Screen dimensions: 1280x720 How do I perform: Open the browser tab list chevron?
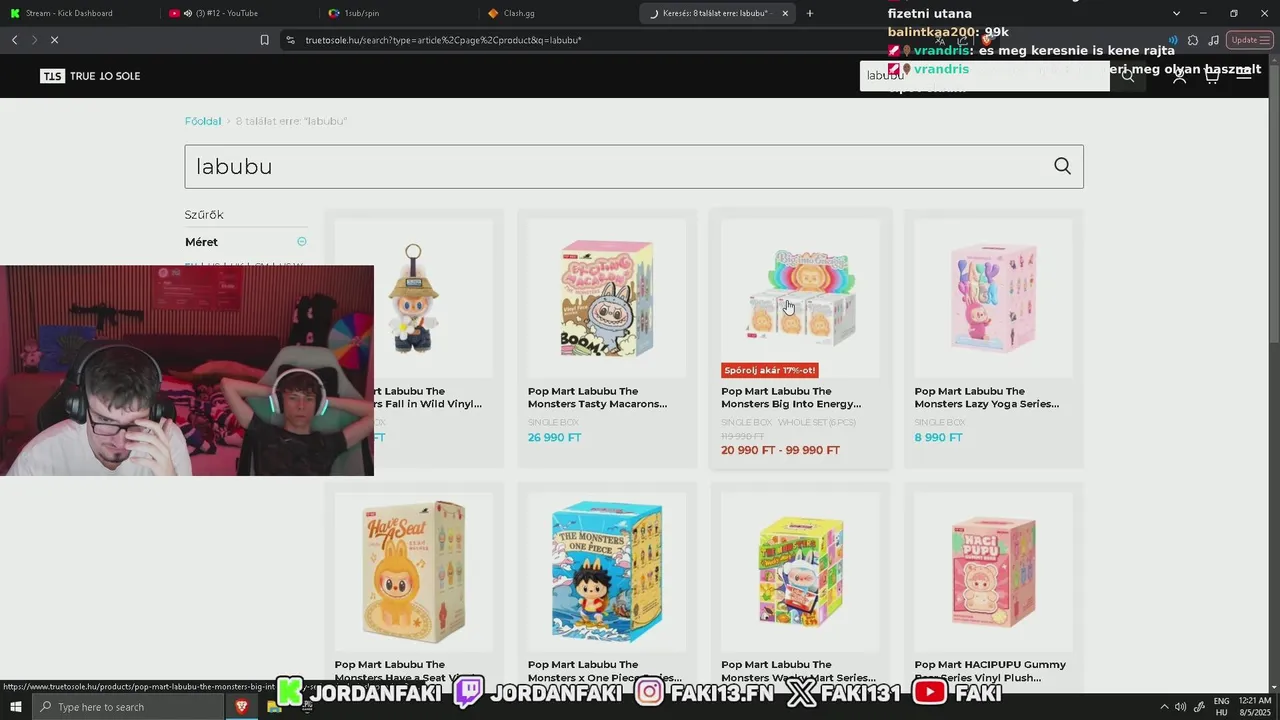pos(1176,13)
